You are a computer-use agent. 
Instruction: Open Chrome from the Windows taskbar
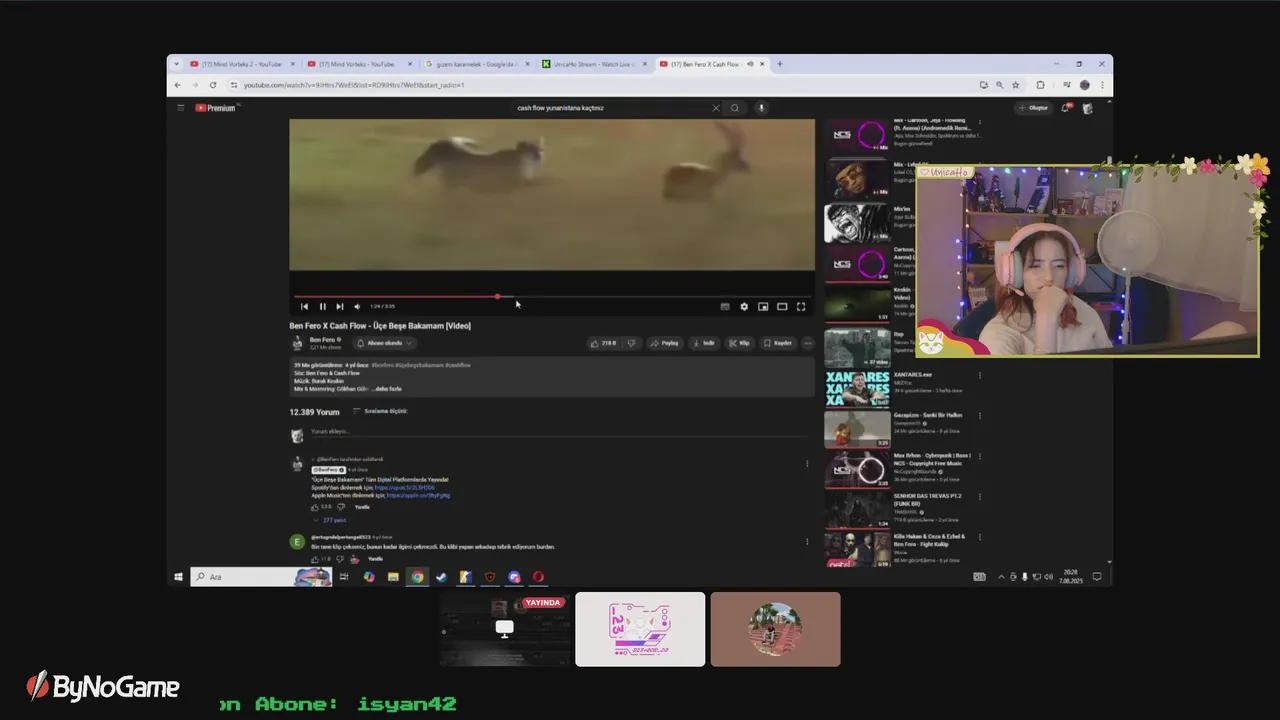pos(417,577)
